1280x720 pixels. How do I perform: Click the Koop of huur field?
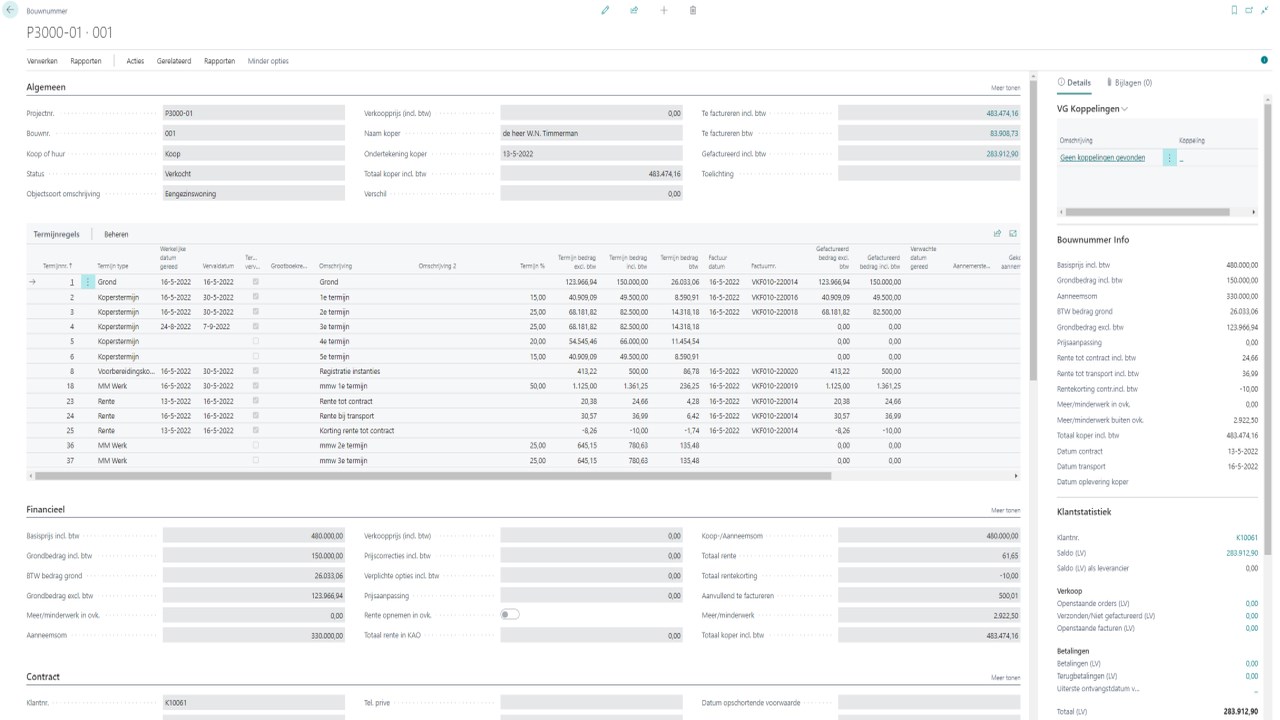pyautogui.click(x=253, y=154)
